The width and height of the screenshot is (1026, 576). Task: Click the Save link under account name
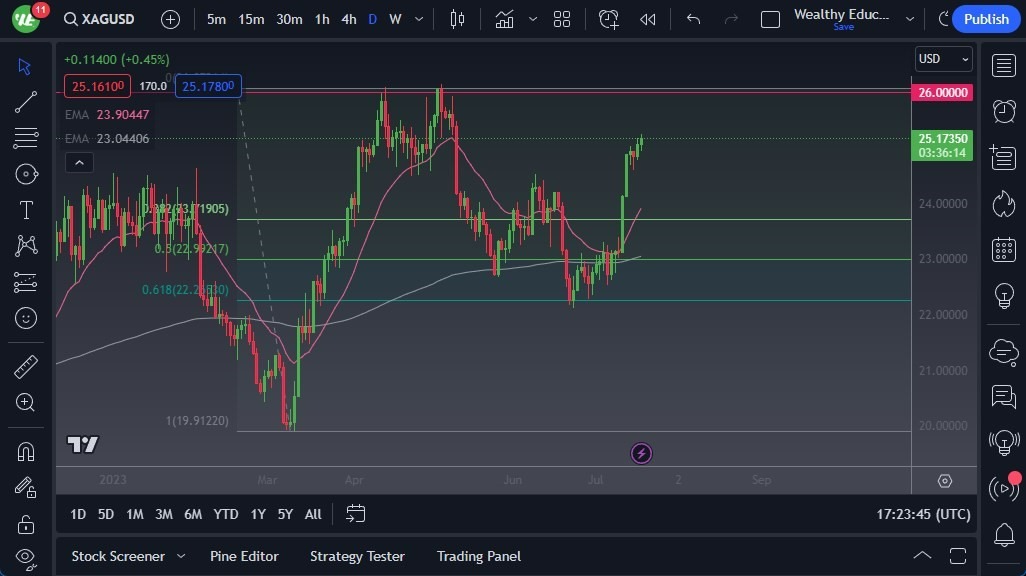[x=843, y=29]
